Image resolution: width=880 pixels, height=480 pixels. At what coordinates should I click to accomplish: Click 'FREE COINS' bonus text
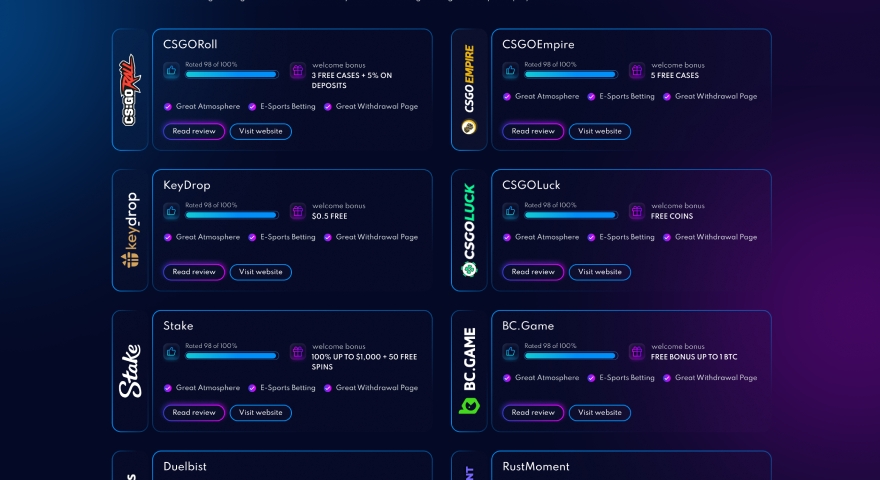672,216
